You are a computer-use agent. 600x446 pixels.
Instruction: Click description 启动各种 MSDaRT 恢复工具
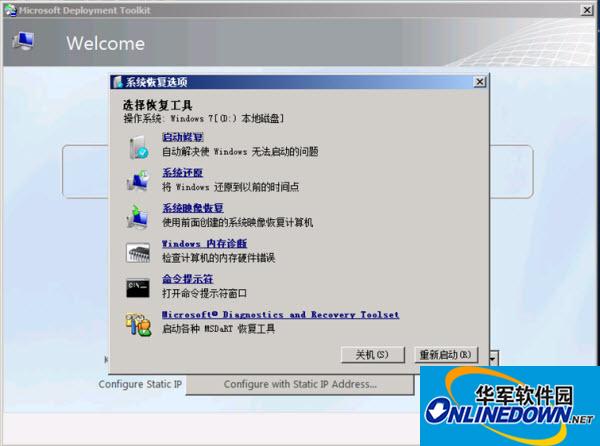218,329
